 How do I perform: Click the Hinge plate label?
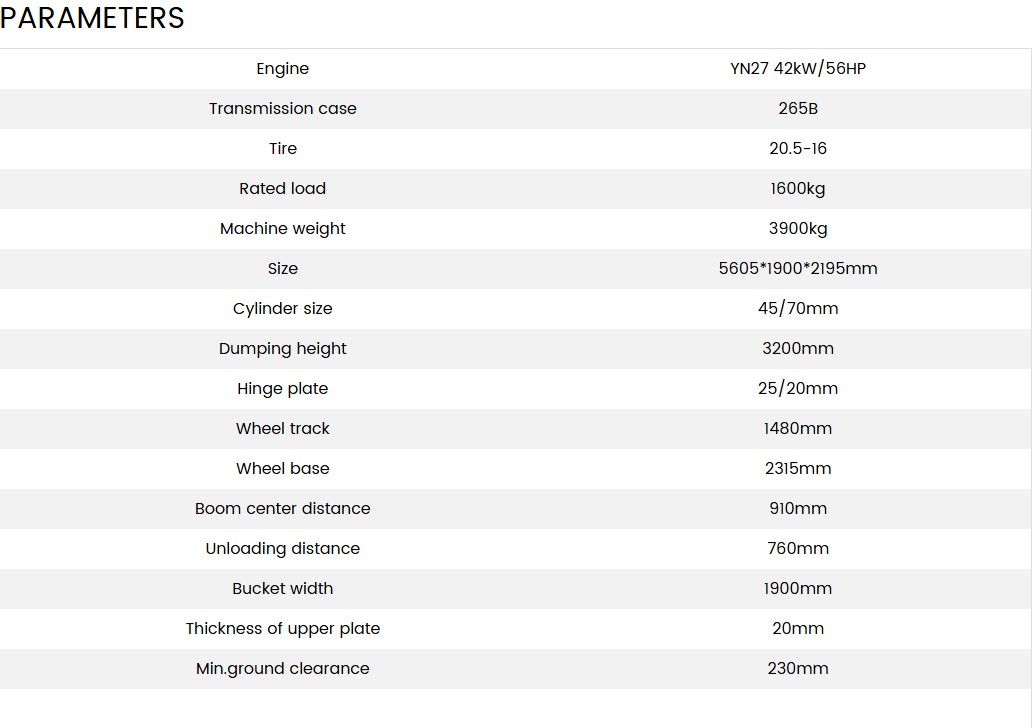coord(282,389)
